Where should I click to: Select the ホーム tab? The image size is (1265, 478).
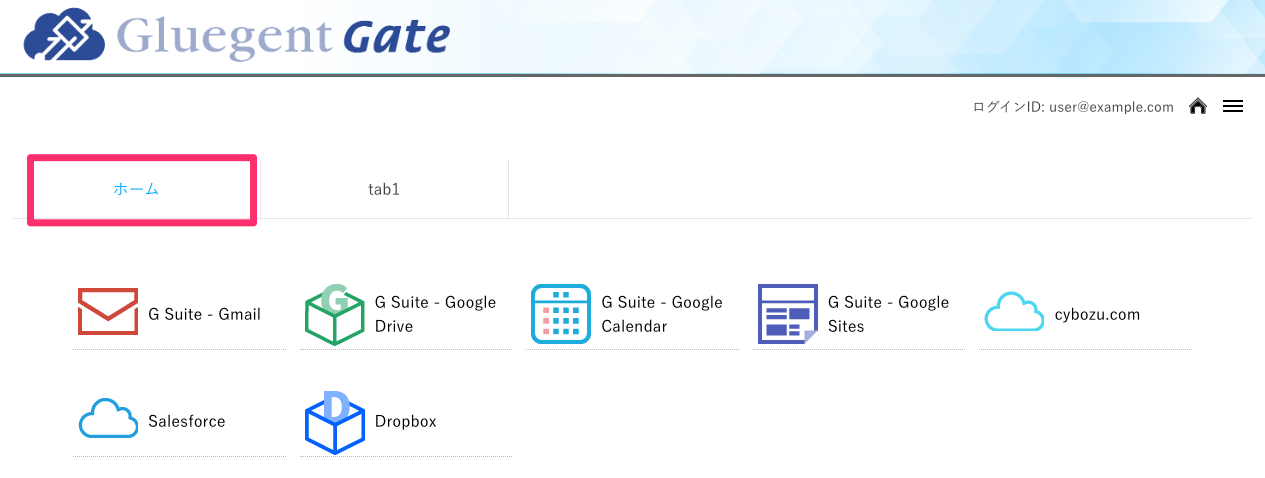[136, 189]
